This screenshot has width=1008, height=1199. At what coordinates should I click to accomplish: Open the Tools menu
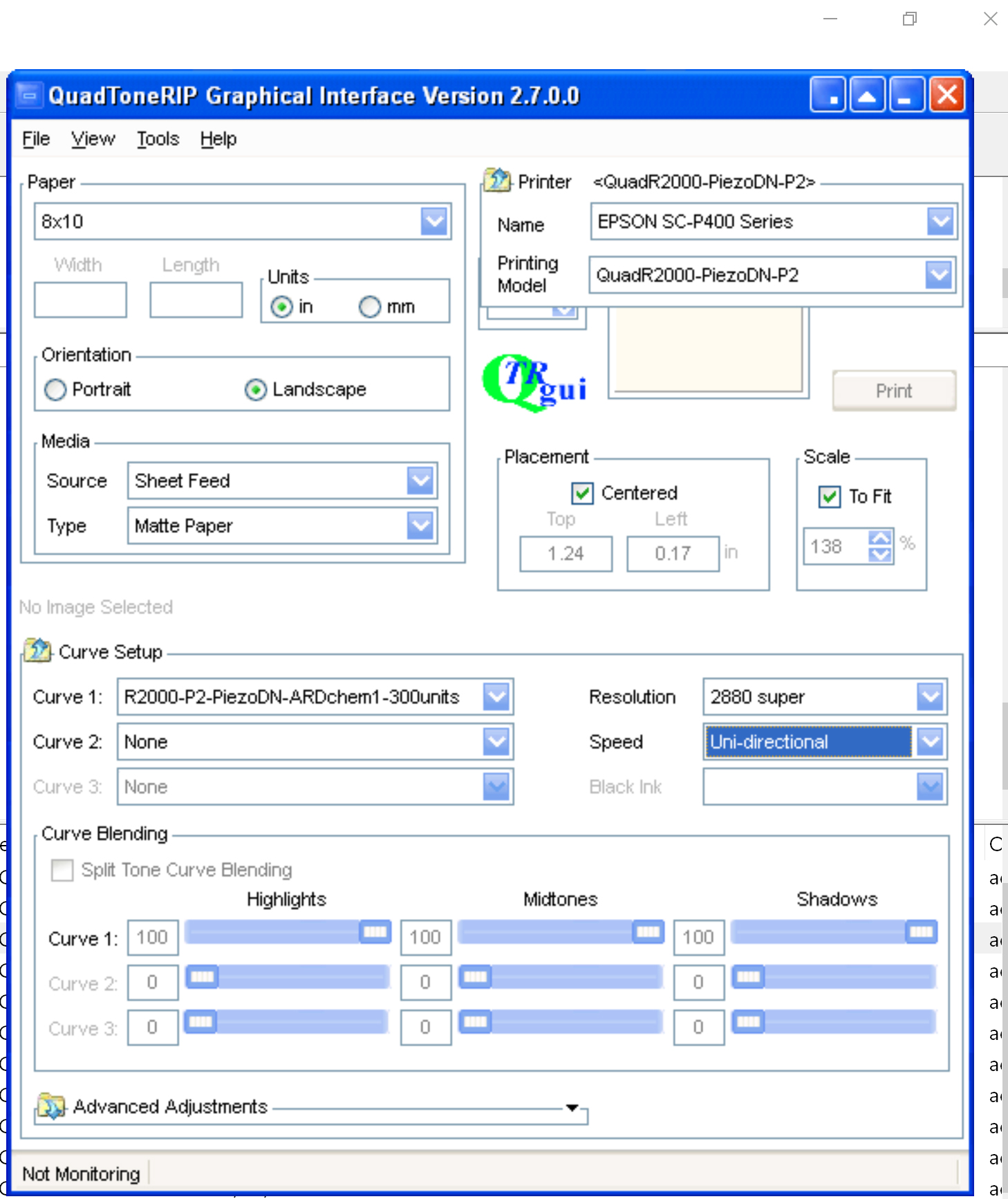pos(158,139)
